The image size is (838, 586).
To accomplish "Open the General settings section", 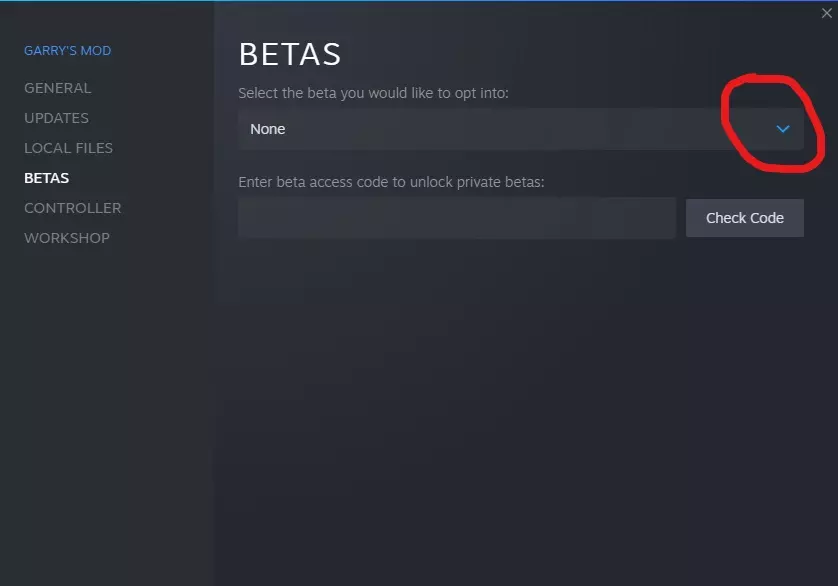I will [57, 88].
